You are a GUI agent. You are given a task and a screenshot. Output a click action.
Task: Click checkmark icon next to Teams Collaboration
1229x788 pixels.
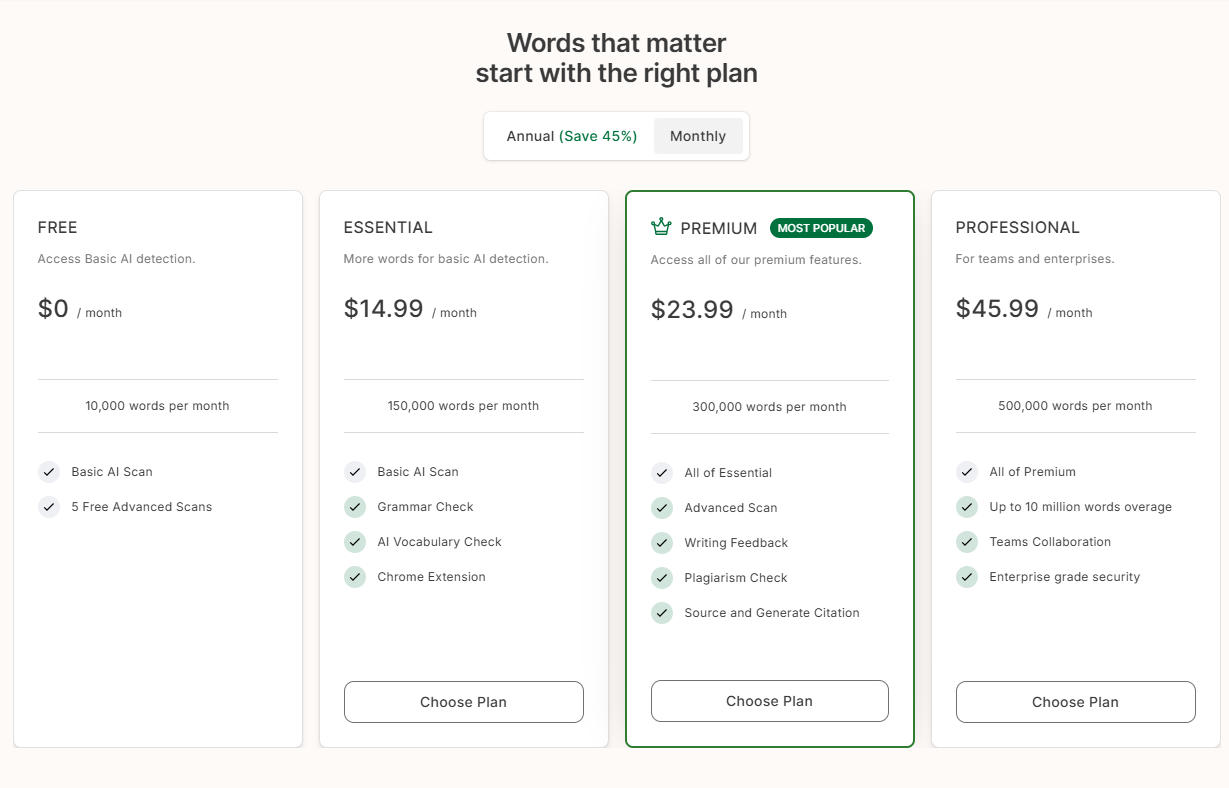click(967, 542)
